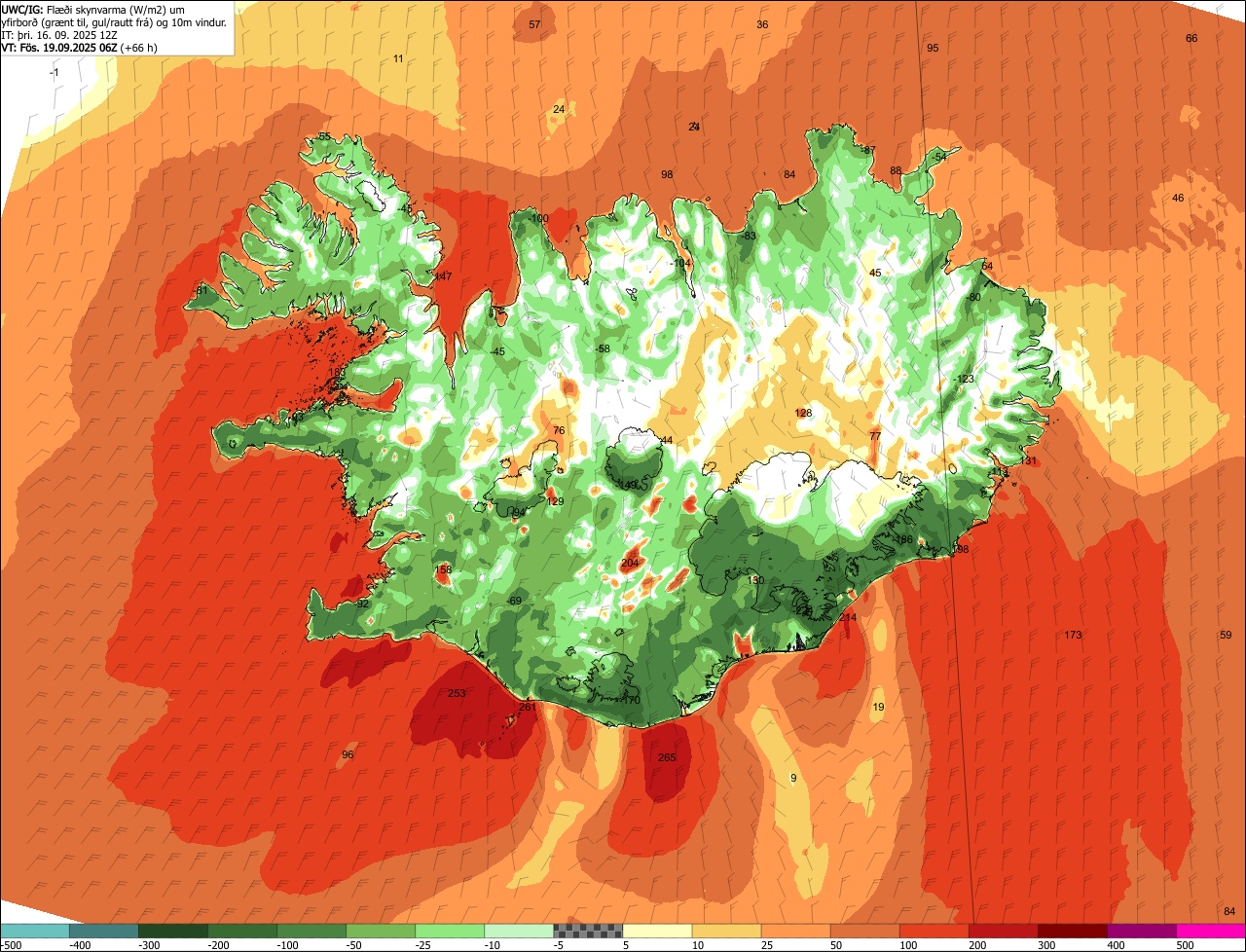
Task: Click the map value -54 at northeast tip
Action: pyautogui.click(x=938, y=156)
